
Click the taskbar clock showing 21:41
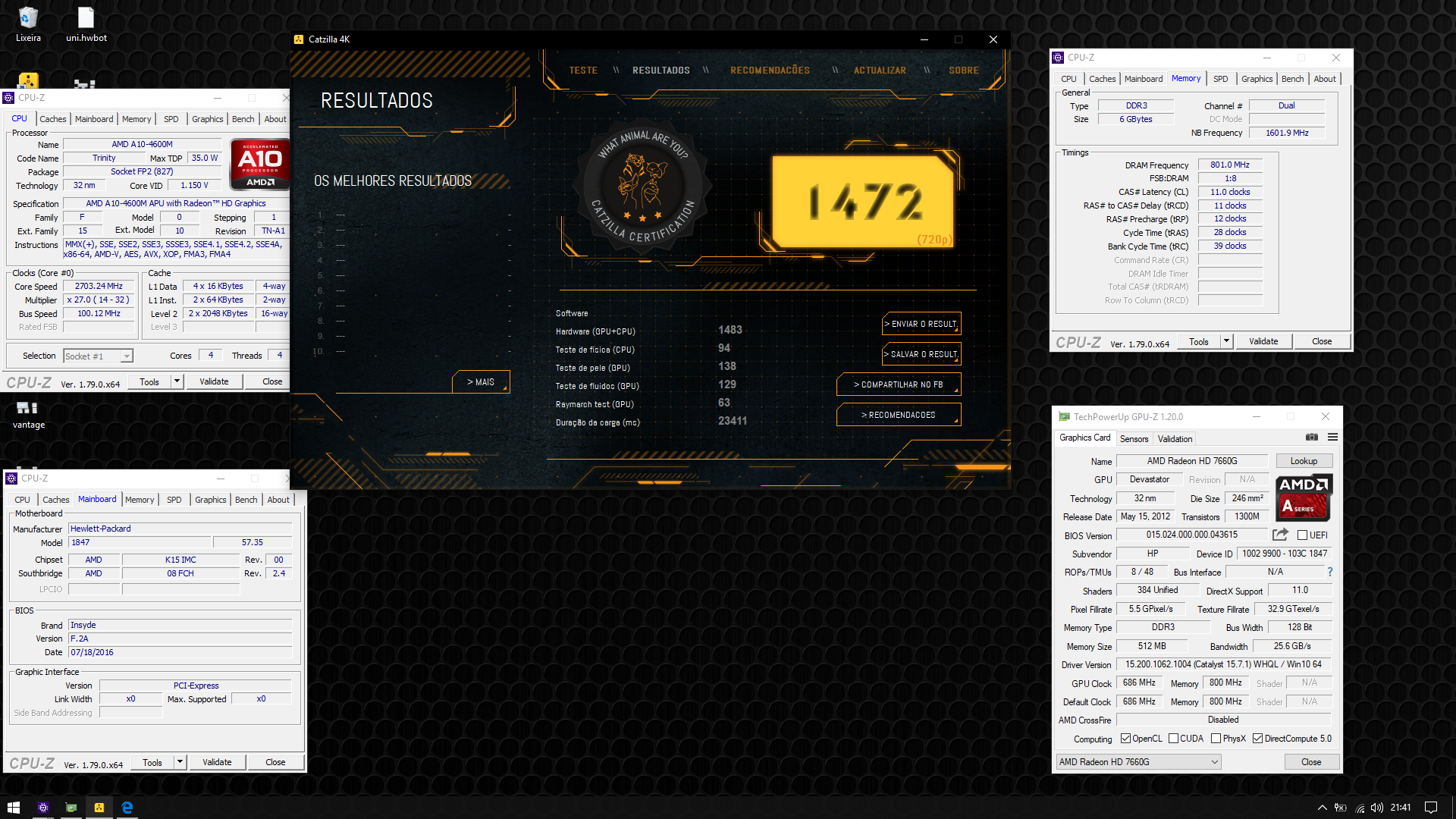1401,808
